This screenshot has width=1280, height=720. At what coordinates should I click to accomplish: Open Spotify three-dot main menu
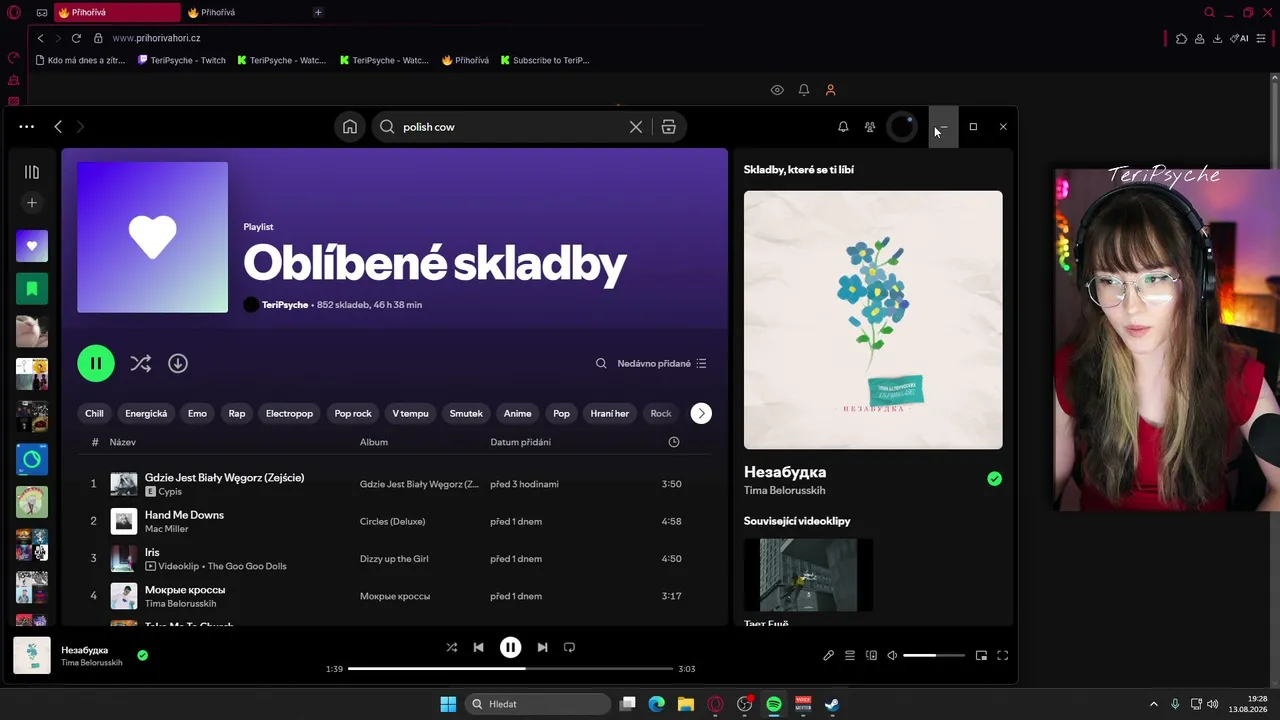[x=27, y=127]
